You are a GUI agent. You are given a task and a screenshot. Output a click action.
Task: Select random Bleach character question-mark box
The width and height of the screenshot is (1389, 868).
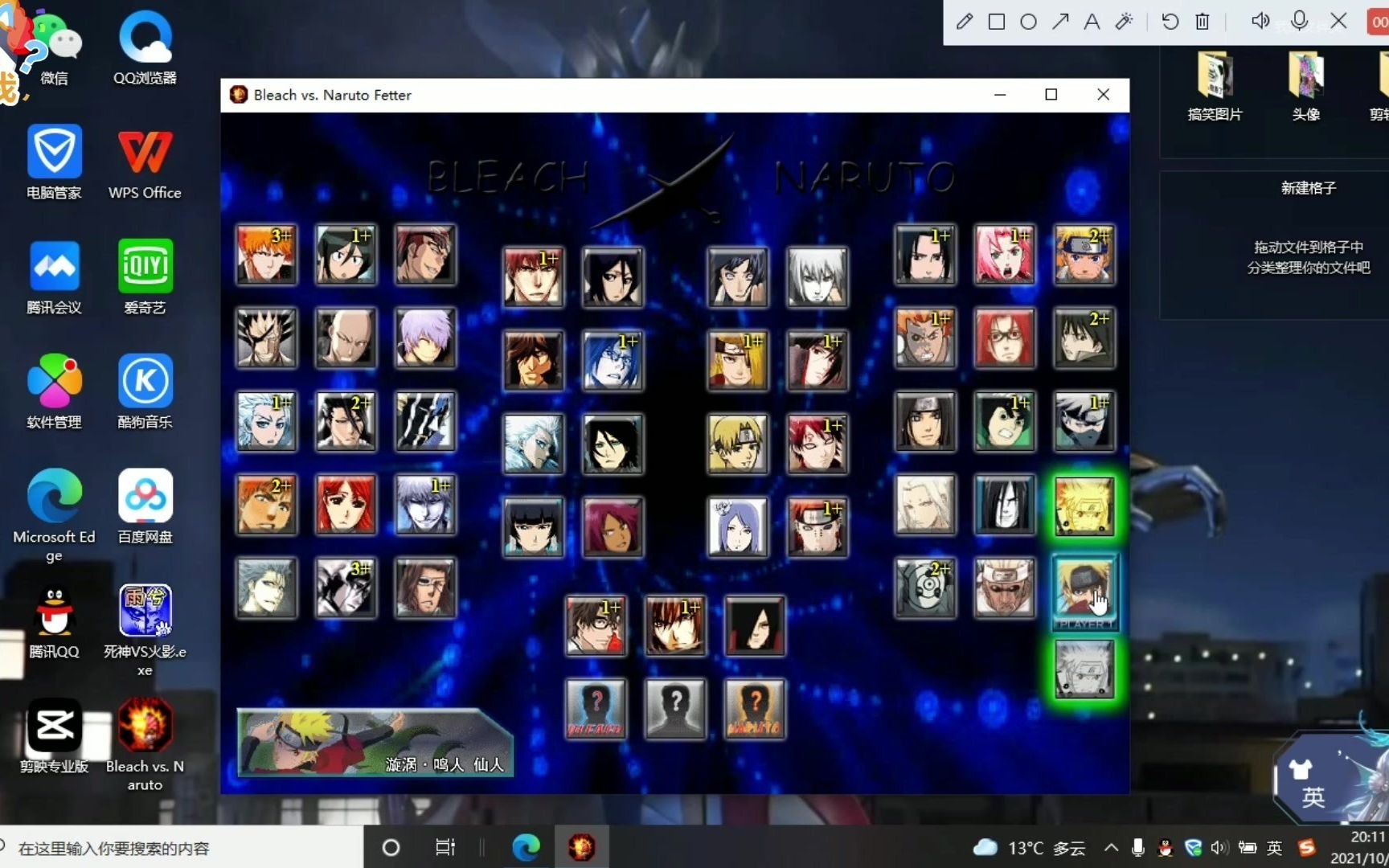point(596,710)
